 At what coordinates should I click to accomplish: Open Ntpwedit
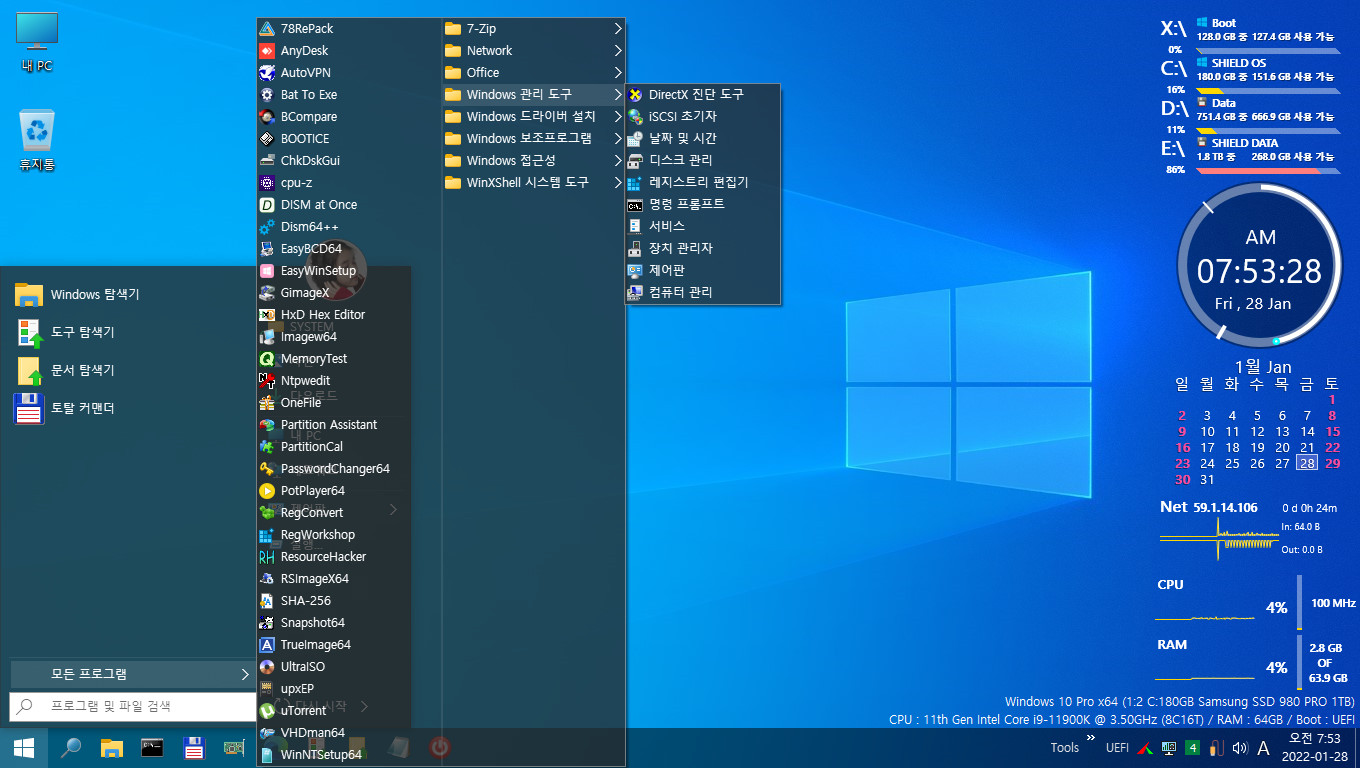point(349,380)
